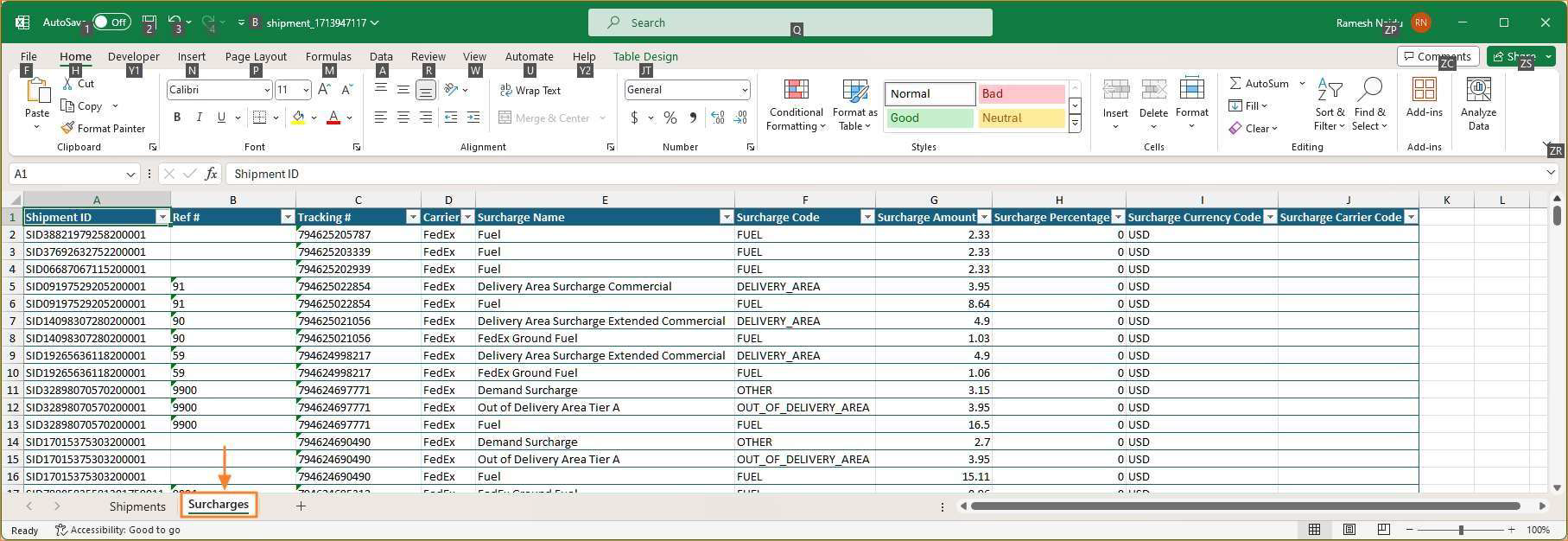Screen dimensions: 1568x541
Task: Open the Comments pane
Action: [x=1438, y=56]
